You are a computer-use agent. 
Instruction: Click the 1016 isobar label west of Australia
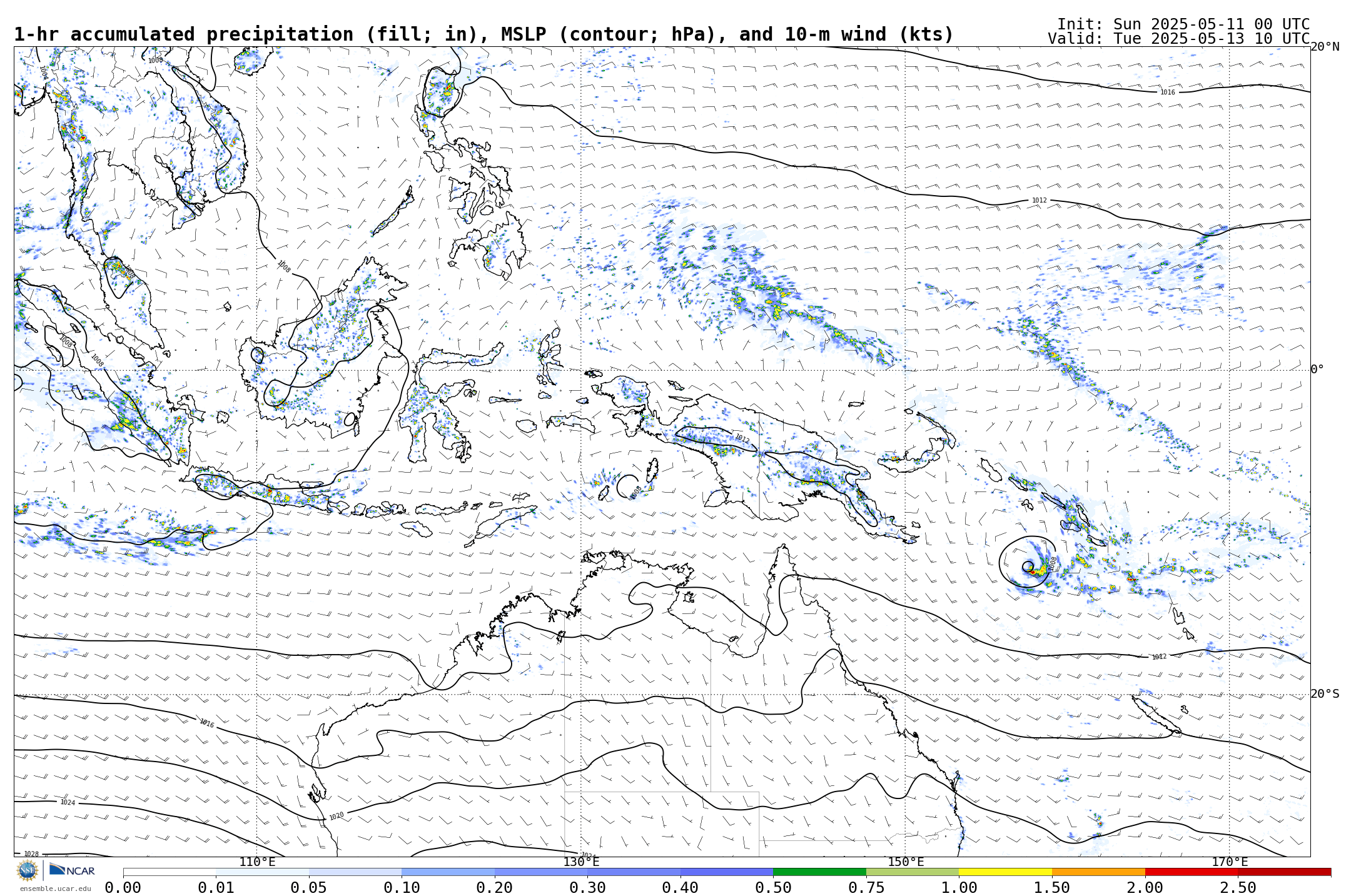coord(207,723)
